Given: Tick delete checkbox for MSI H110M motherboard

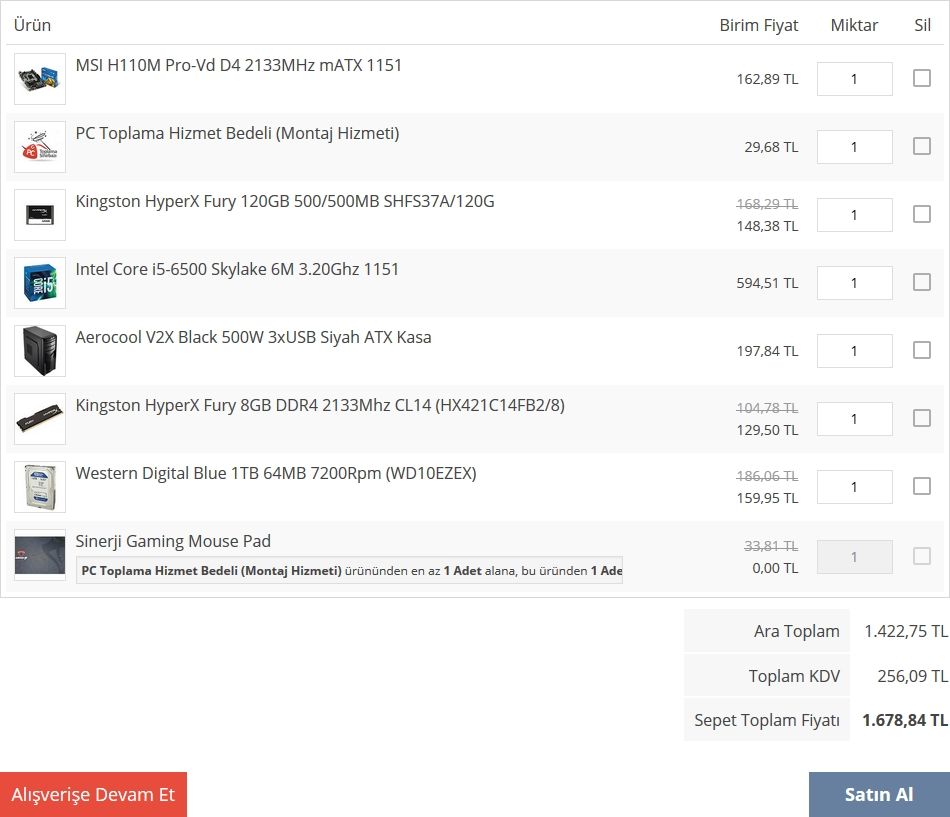Looking at the screenshot, I should 922,78.
